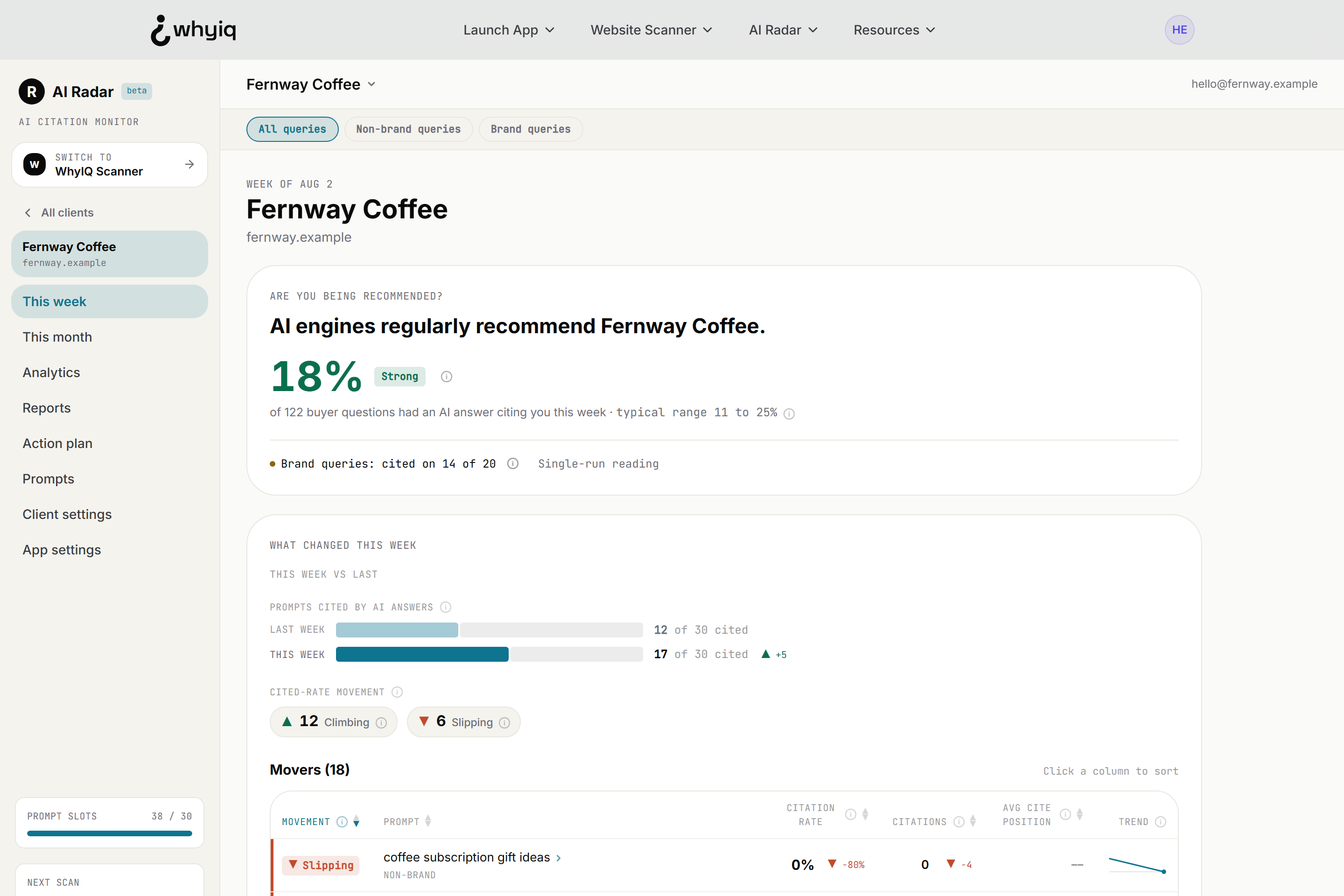The image size is (1344, 896).
Task: Click the "17 of 30 cited" value
Action: click(700, 654)
